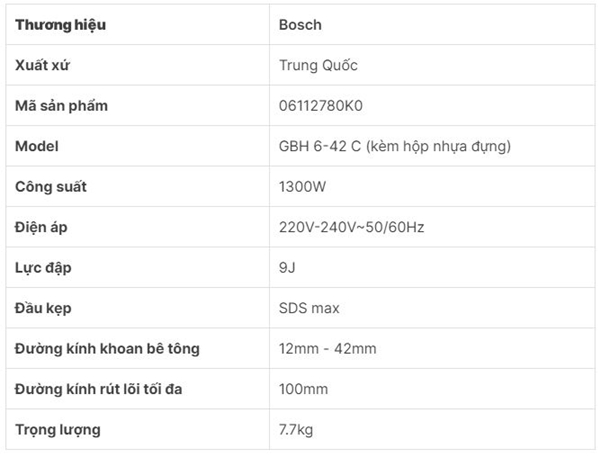Click the "Xuất xứ" row label
Viewport: 600px width, 457px height.
tap(43, 65)
